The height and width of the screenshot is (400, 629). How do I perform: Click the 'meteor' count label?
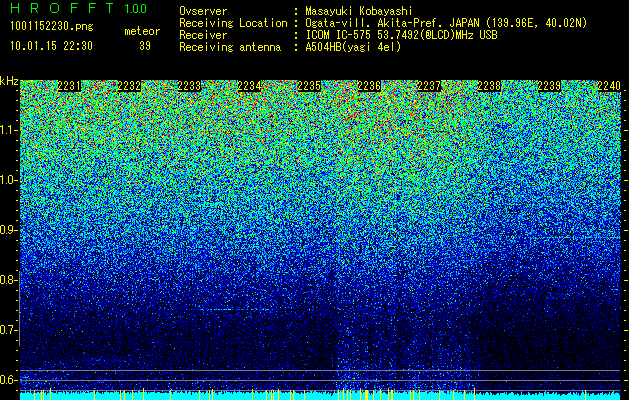142,31
